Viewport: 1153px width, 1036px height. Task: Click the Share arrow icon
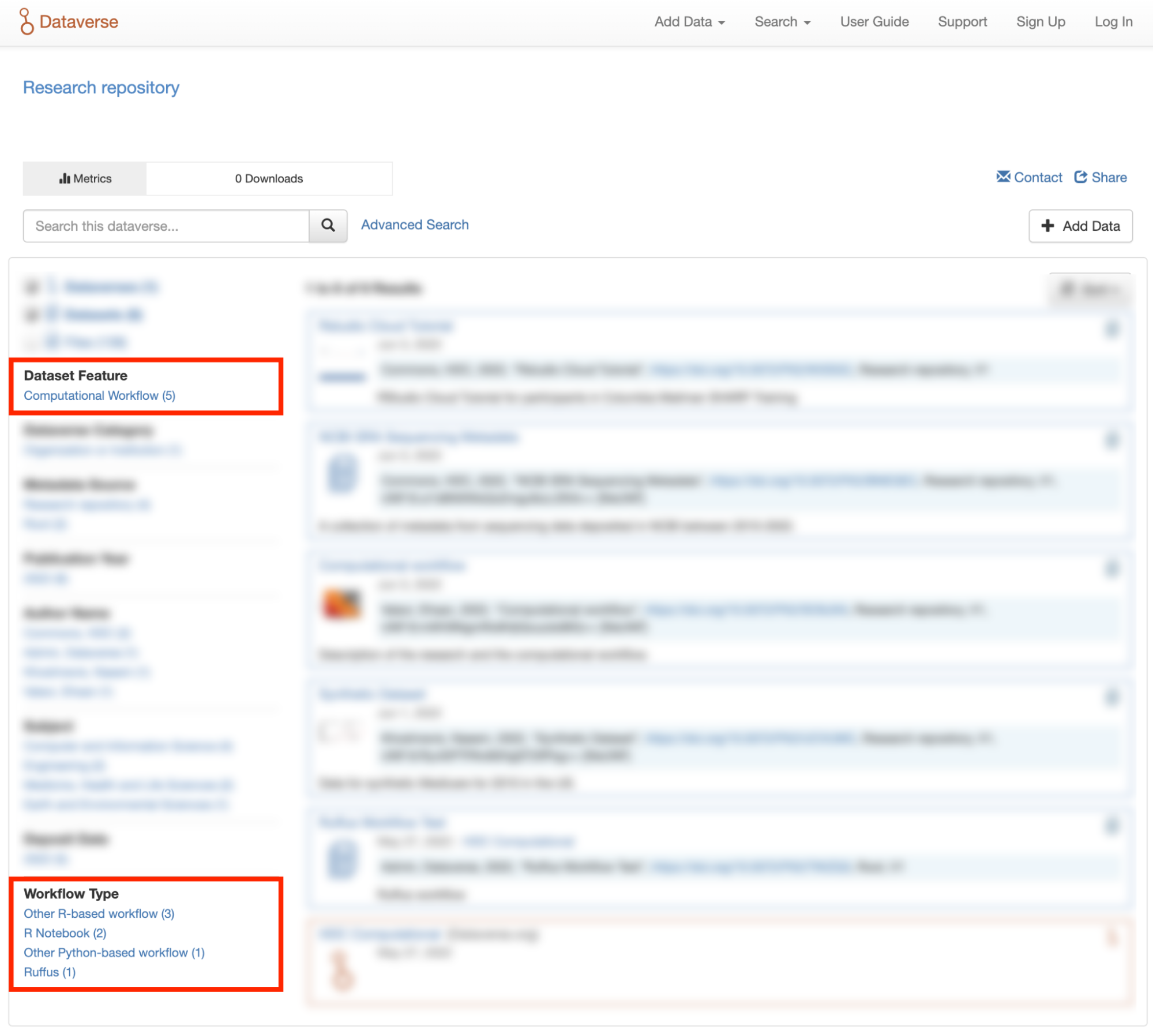coord(1080,177)
